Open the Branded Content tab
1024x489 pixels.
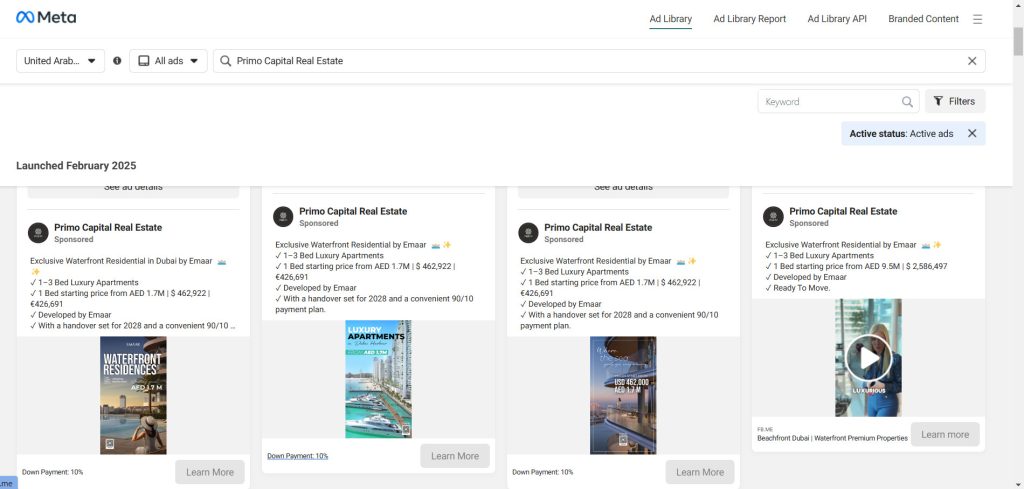tap(923, 19)
